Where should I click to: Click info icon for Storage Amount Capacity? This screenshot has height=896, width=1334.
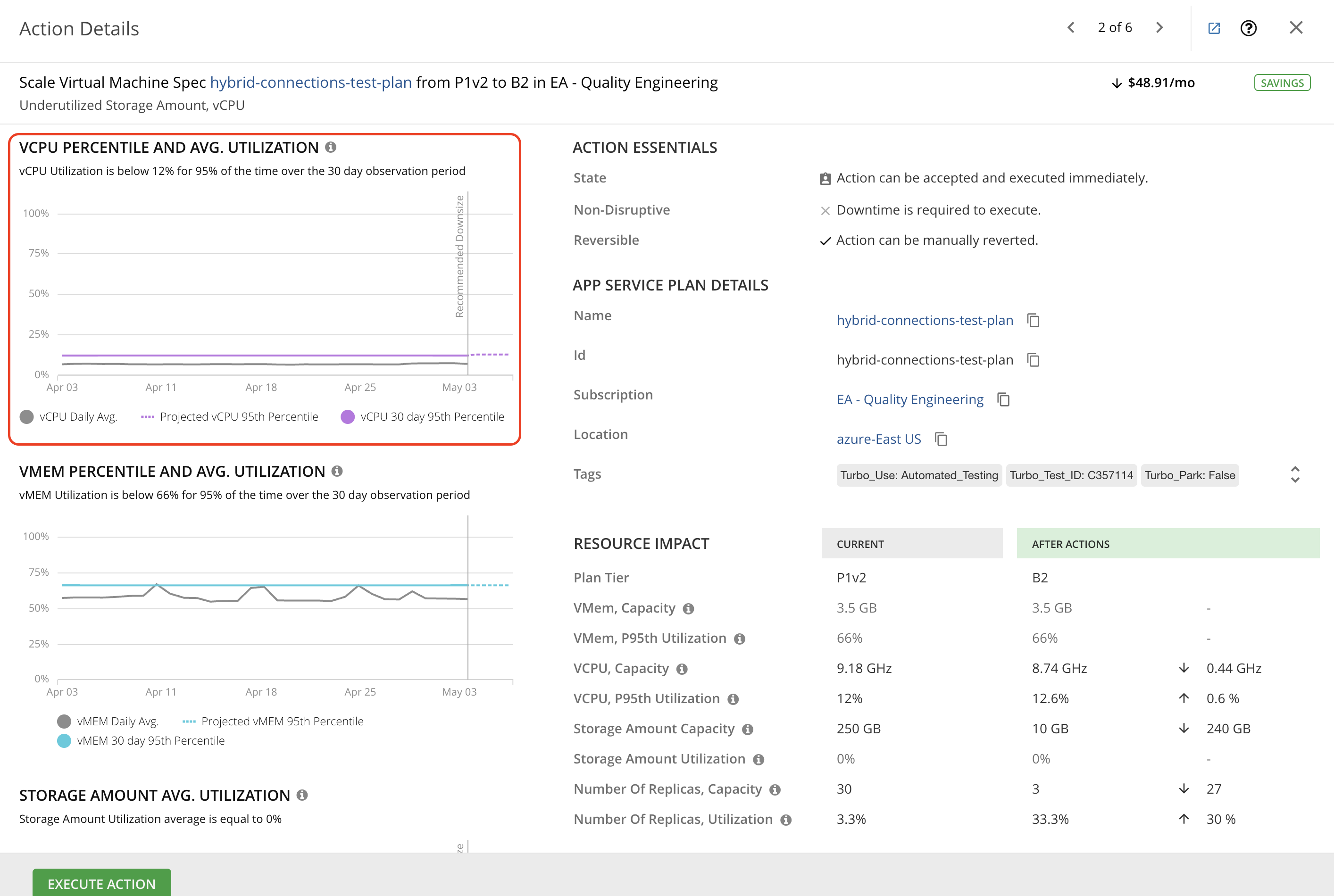748,730
